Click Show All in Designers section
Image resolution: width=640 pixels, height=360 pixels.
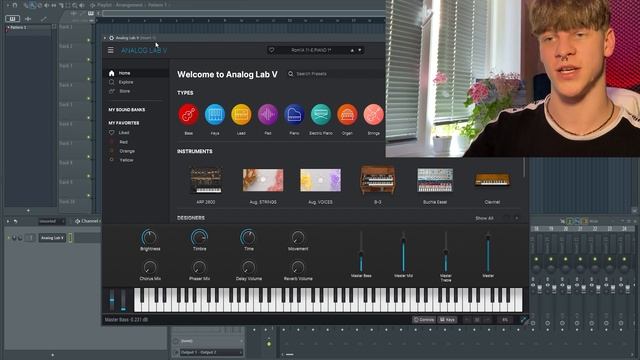pos(484,218)
